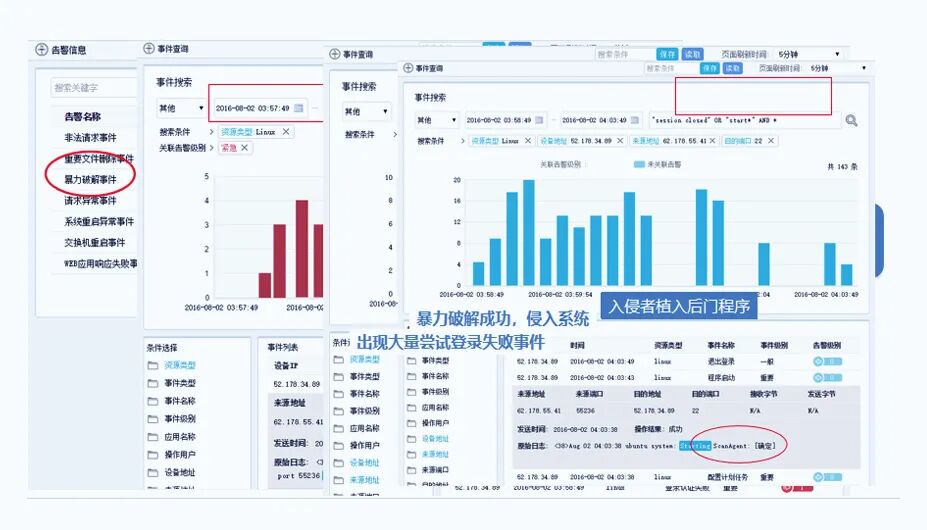Click the tallest blue bar in front chart

pos(529,232)
